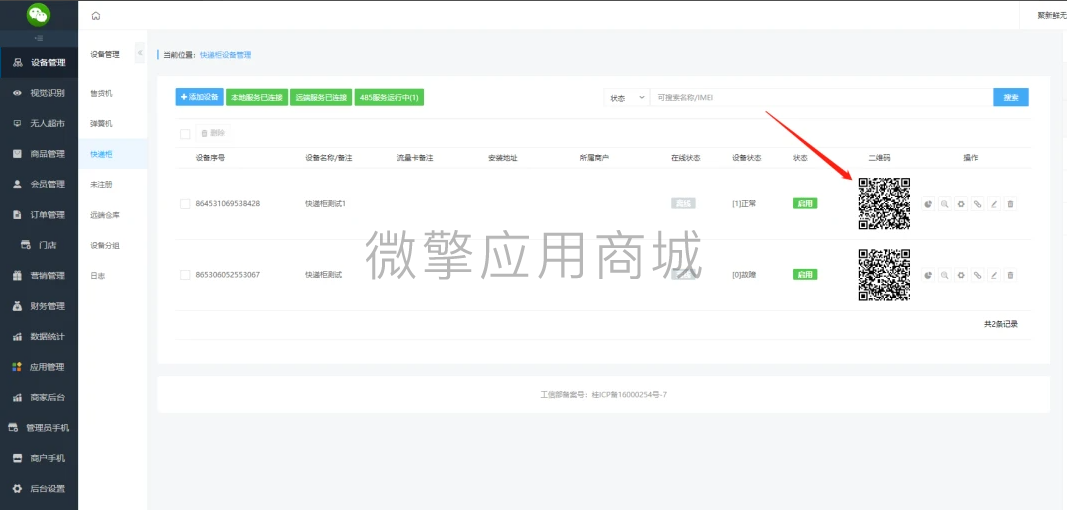Screen dimensions: 1067x510
Task: Click the 启用 status tag in the 865306052553067 row
Action: coord(805,274)
